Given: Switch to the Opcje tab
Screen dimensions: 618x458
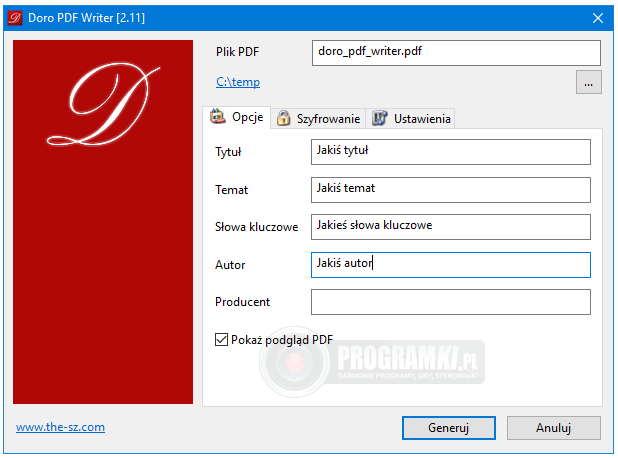Looking at the screenshot, I should point(236,117).
